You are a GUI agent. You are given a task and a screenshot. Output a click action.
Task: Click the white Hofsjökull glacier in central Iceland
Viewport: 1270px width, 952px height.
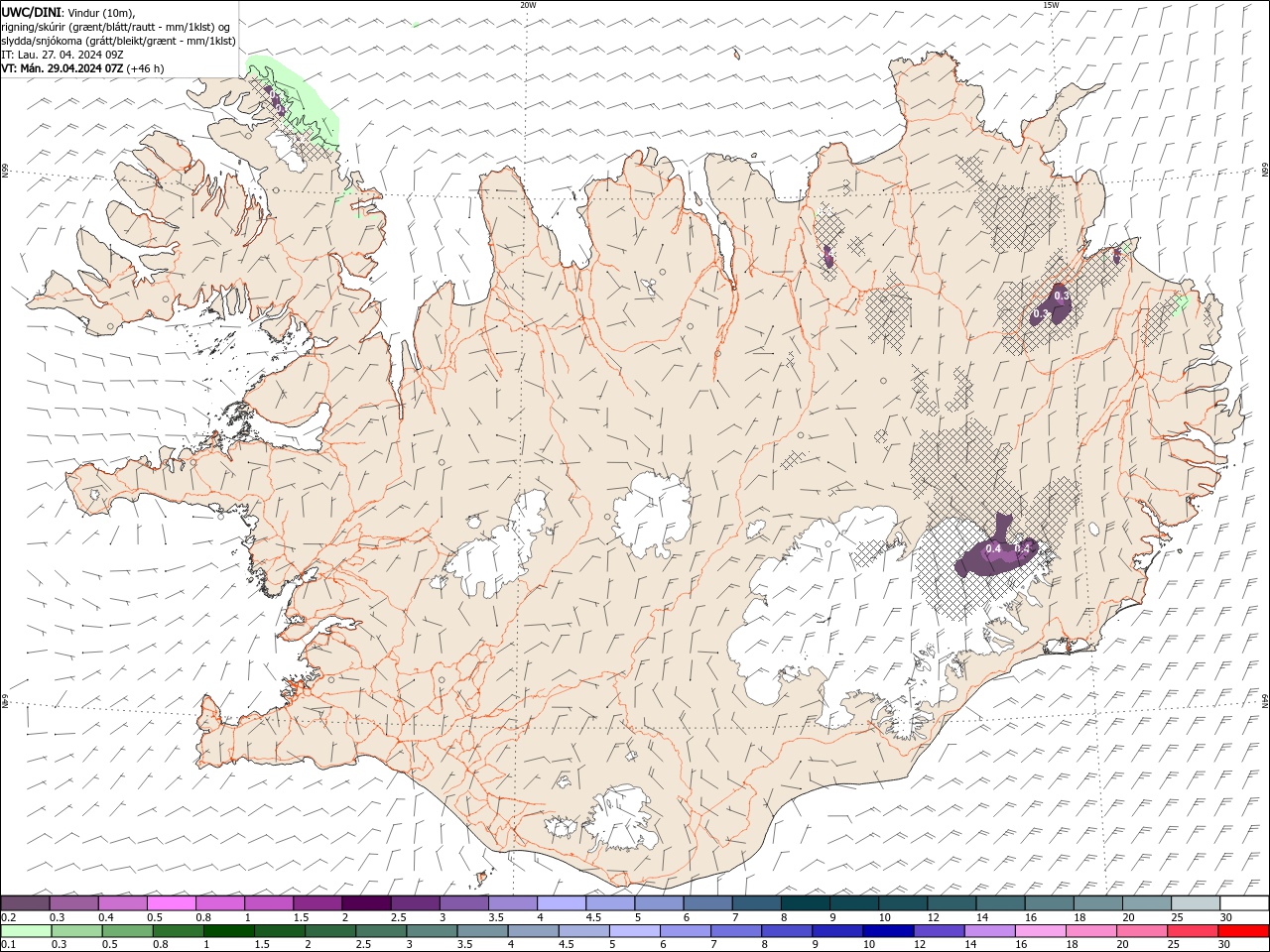(652, 516)
